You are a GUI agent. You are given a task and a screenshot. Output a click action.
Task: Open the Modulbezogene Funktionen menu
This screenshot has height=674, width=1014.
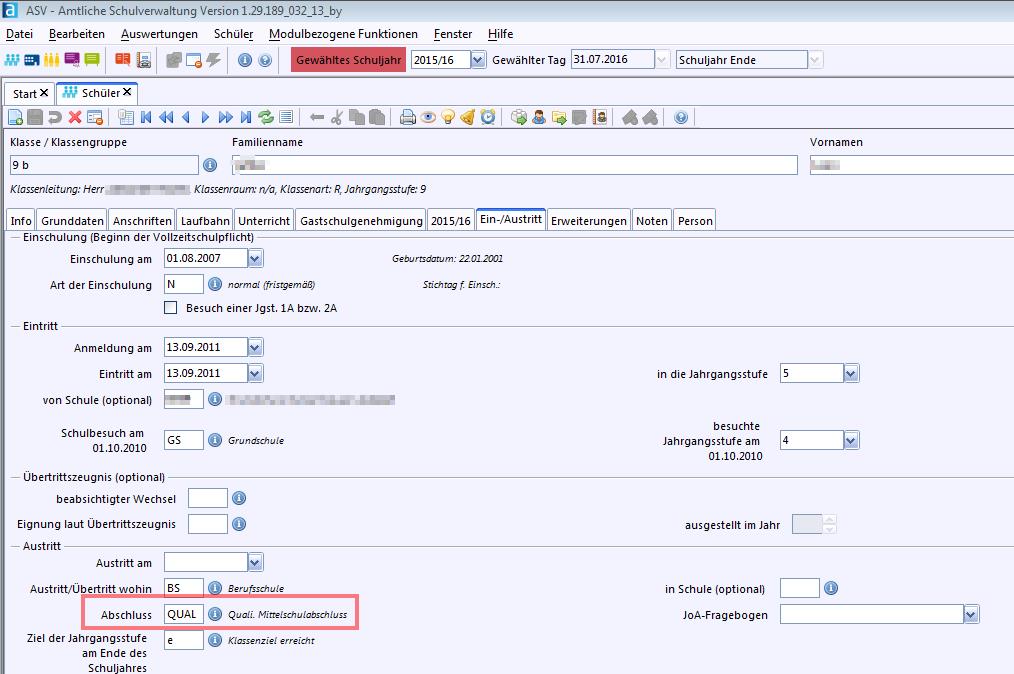click(343, 34)
